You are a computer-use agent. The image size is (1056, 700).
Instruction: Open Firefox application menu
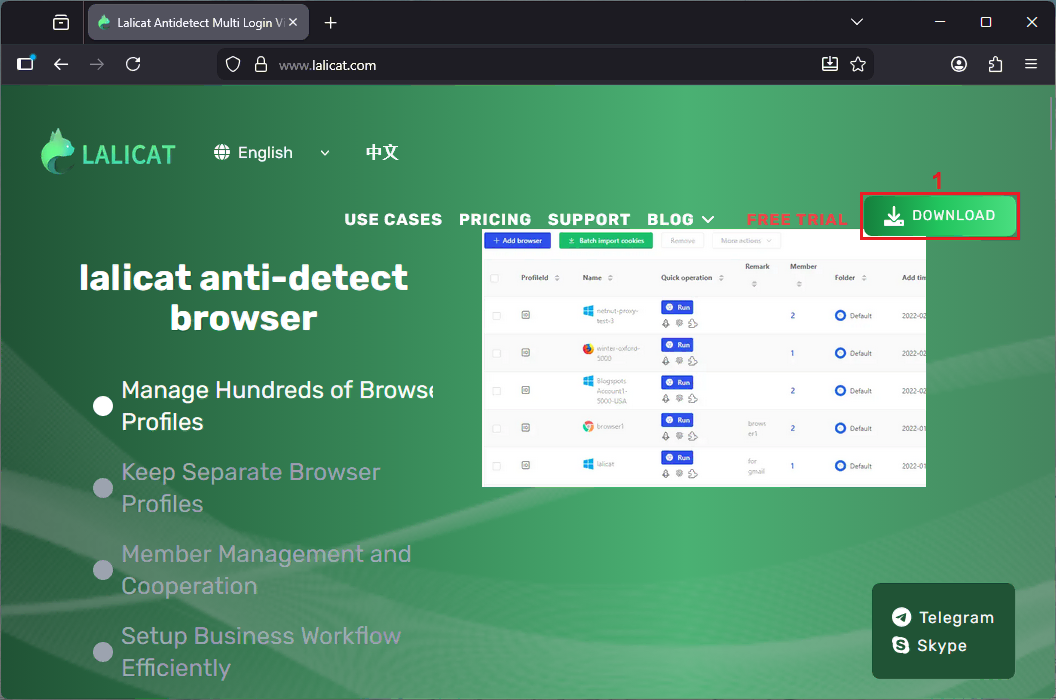click(1031, 64)
